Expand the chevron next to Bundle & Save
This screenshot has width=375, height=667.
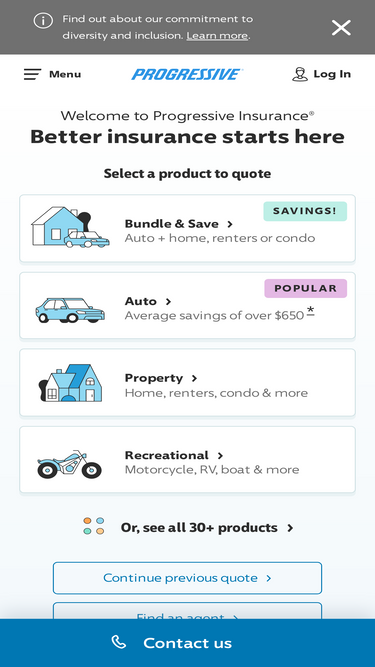tap(230, 224)
